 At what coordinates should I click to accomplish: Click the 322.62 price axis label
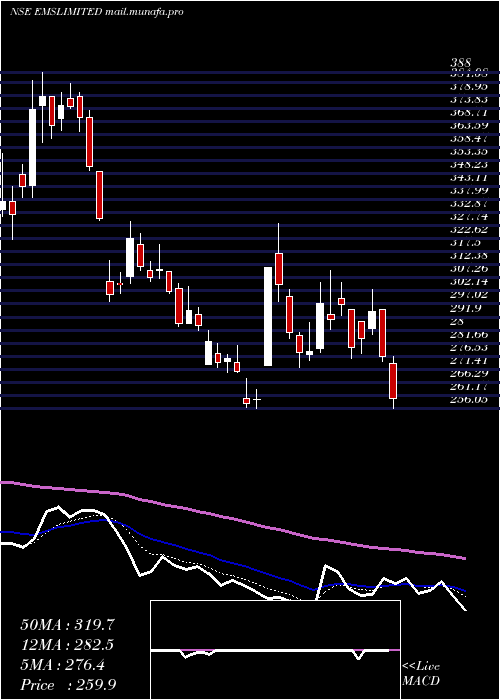(468, 229)
